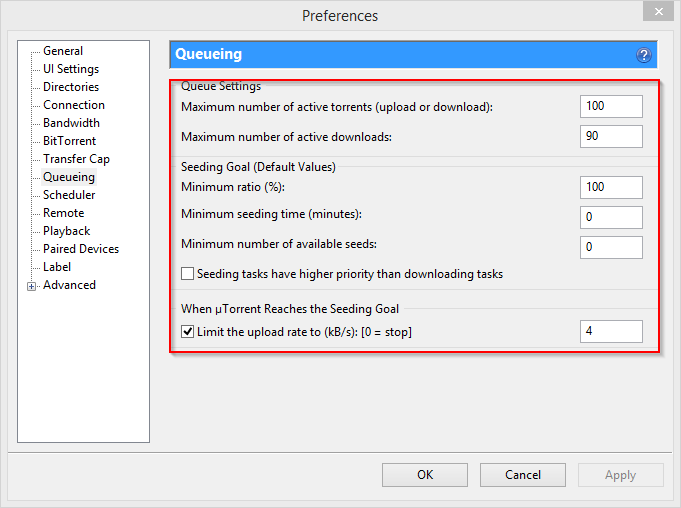This screenshot has width=681, height=508.
Task: Uncheck Limit the upload rate option
Action: point(187,332)
